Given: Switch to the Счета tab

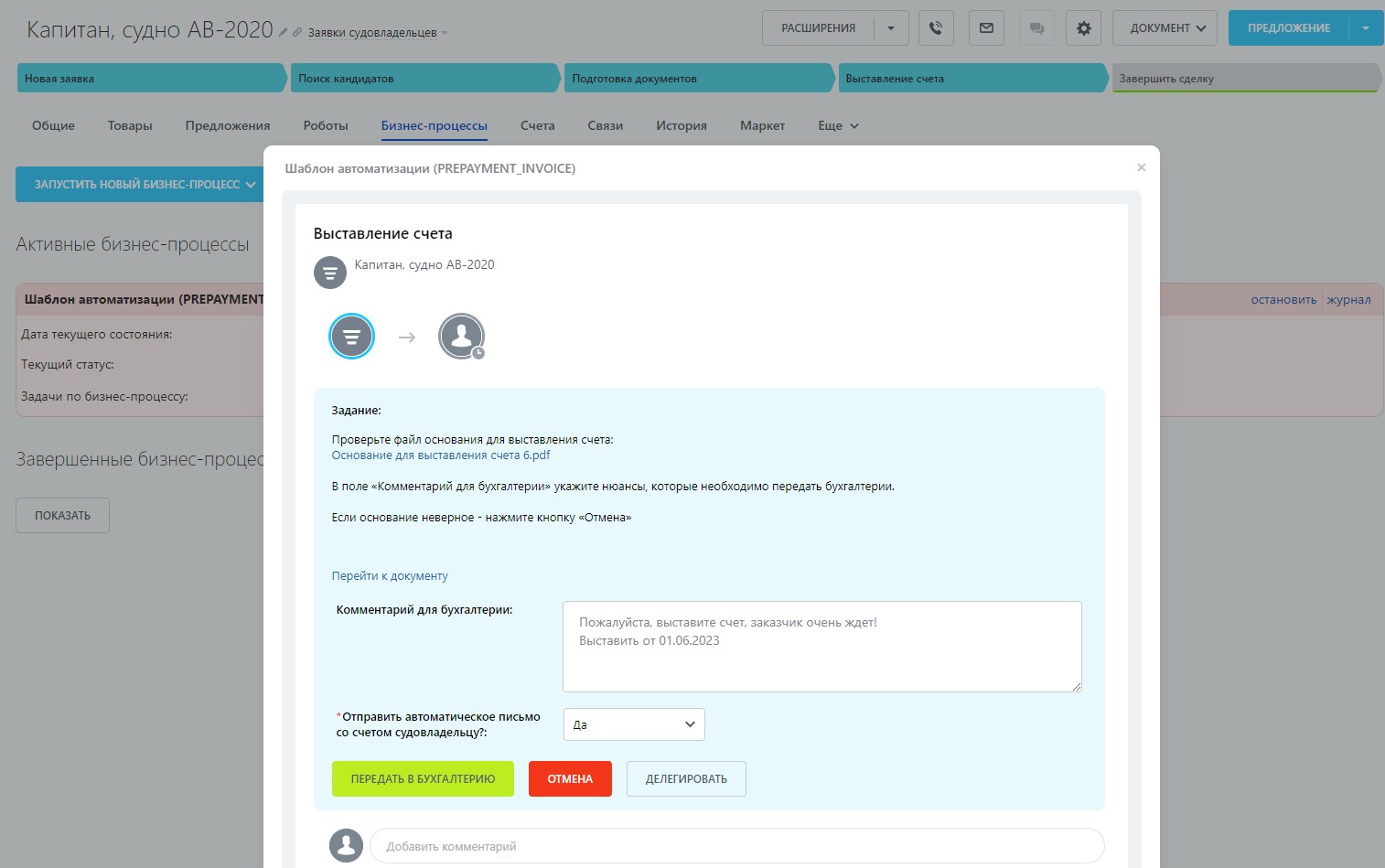Looking at the screenshot, I should tap(538, 126).
